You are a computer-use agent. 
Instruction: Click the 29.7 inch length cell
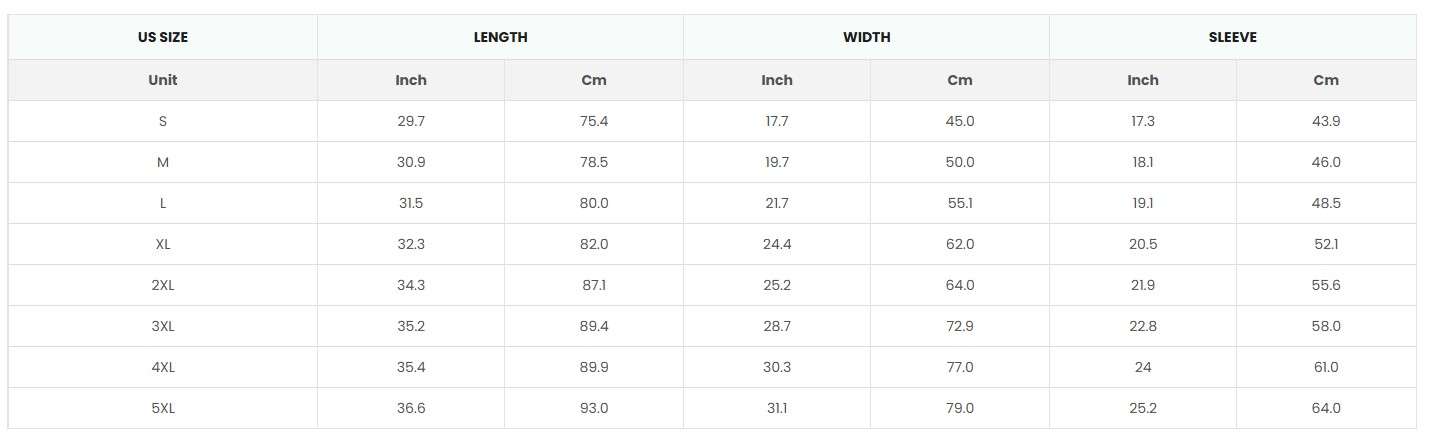411,121
